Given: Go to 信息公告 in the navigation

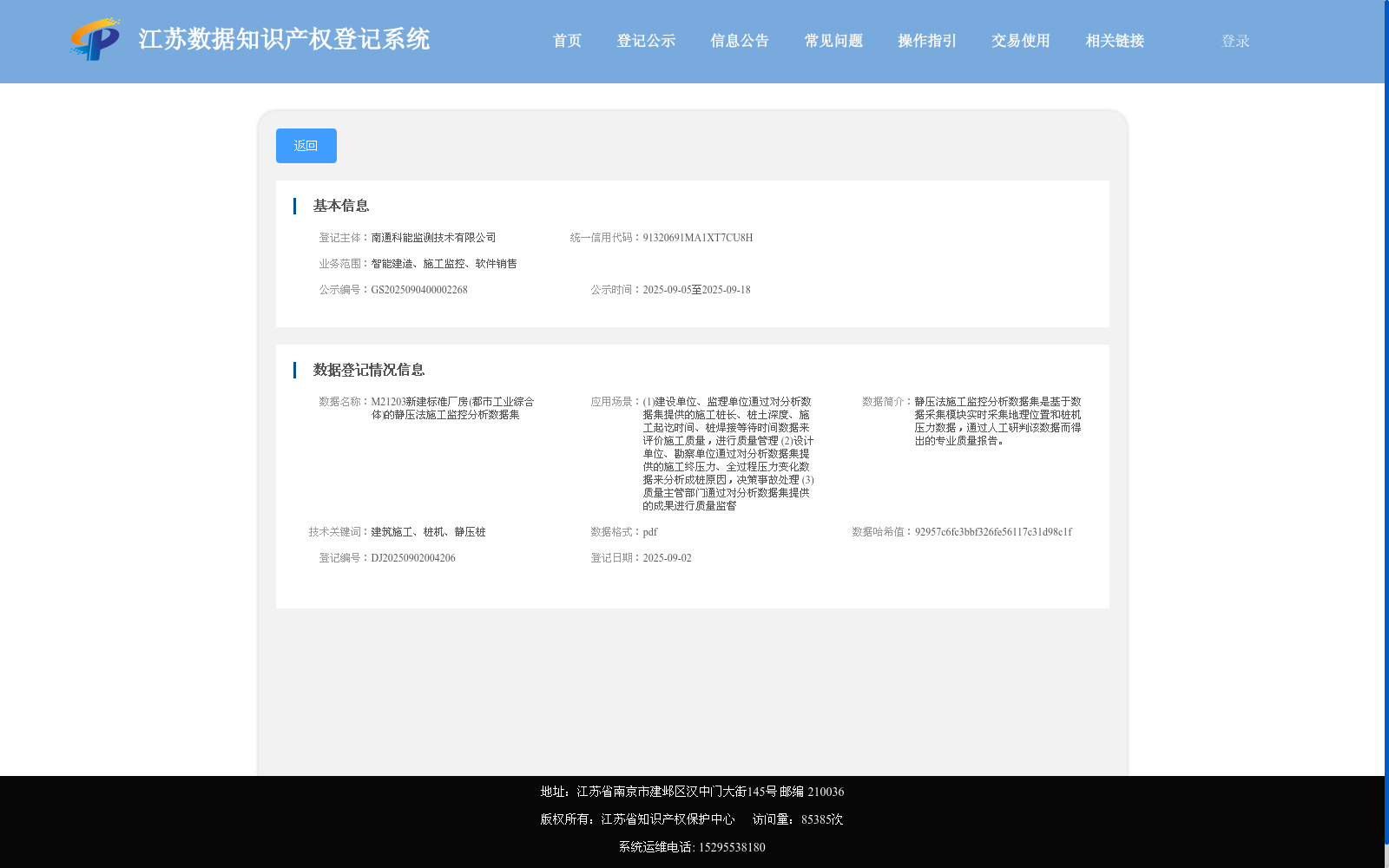Looking at the screenshot, I should (x=740, y=41).
